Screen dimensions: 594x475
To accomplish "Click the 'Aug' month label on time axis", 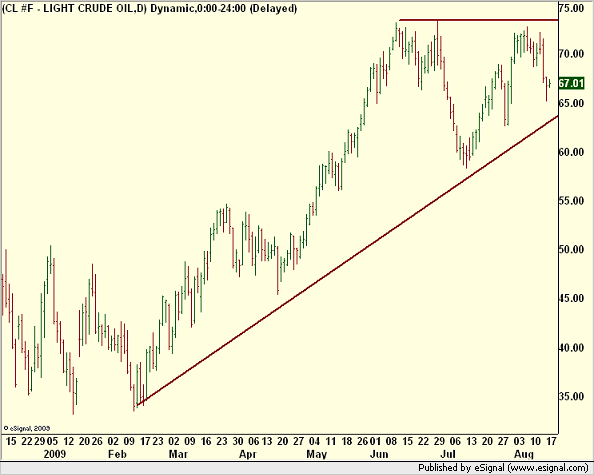I will (x=524, y=454).
